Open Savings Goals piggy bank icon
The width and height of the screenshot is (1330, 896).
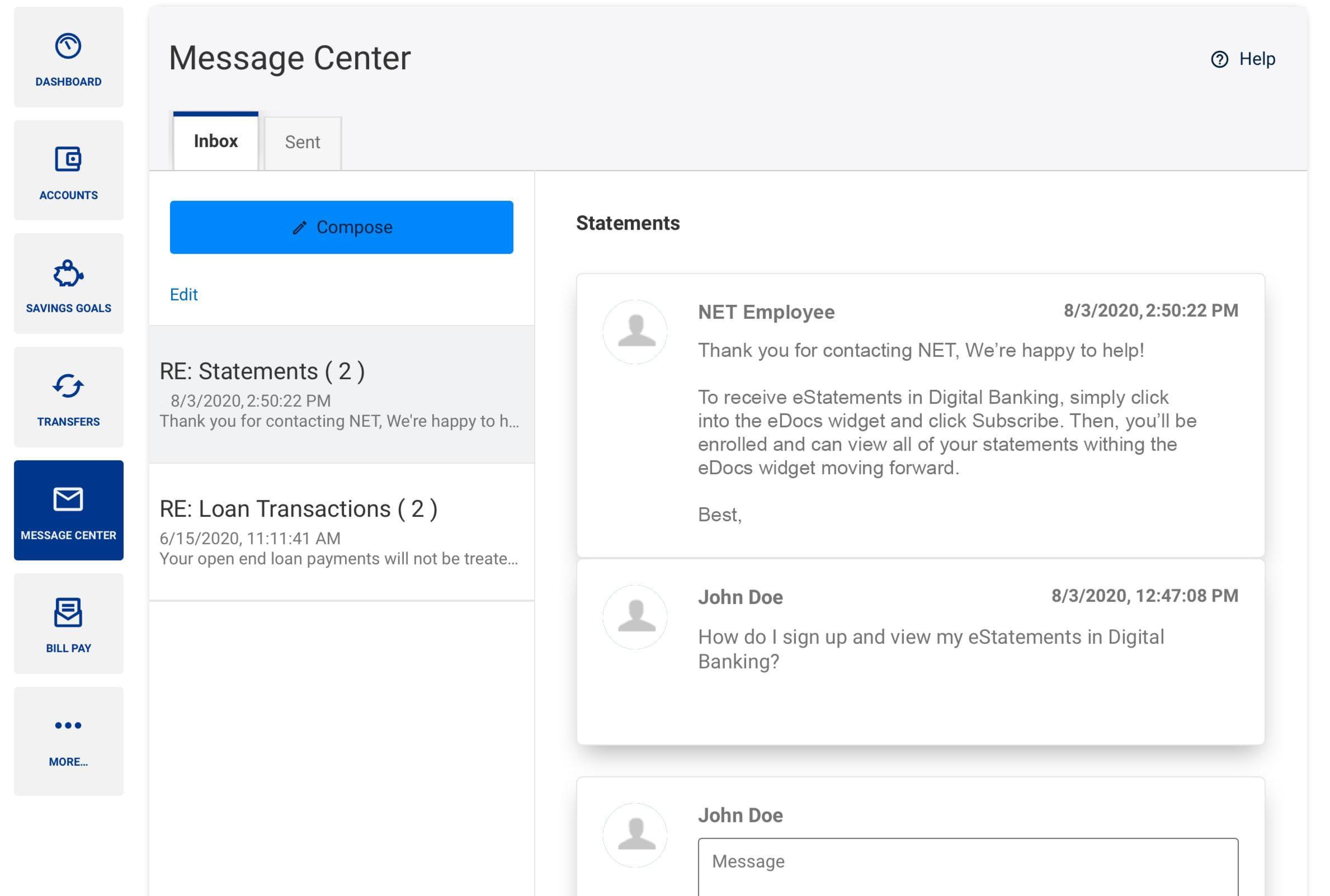click(68, 273)
